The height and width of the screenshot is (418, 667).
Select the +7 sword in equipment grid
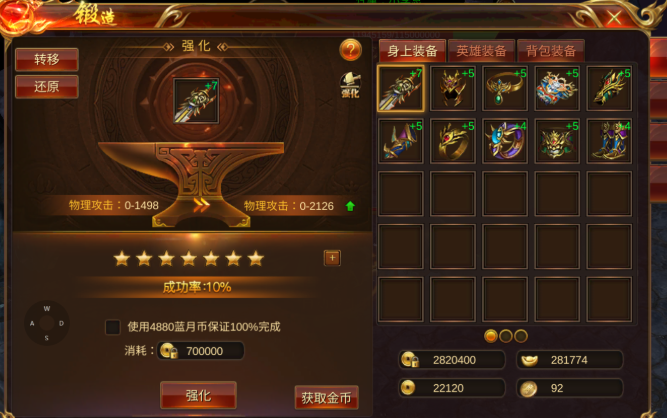point(400,88)
